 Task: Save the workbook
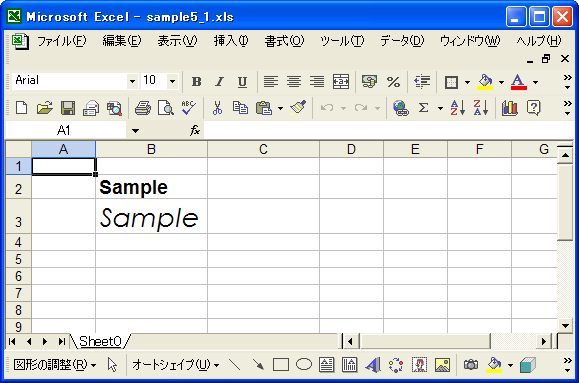coord(68,108)
